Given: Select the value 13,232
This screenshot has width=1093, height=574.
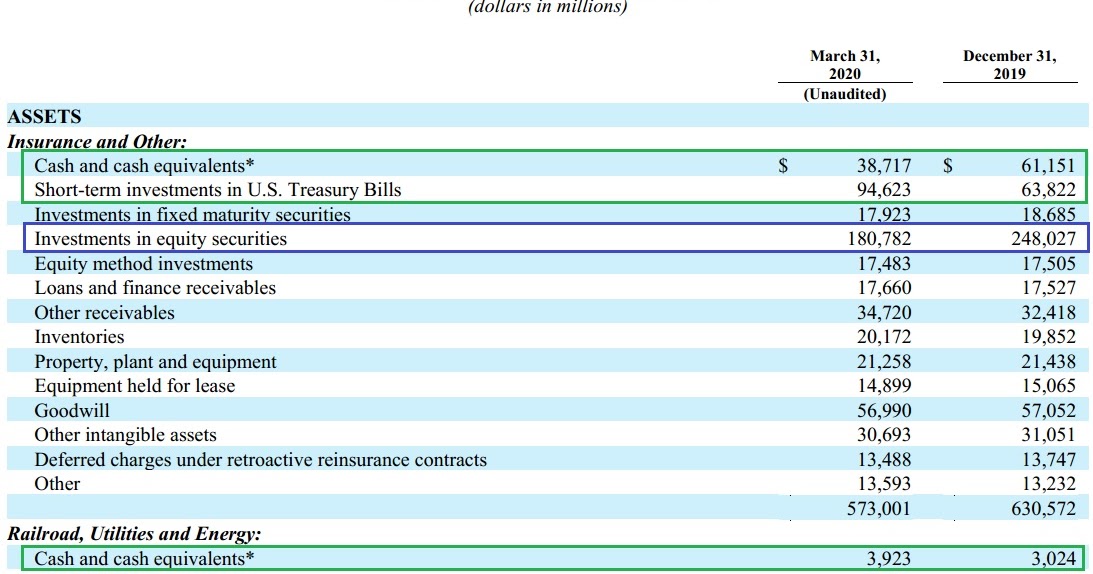Looking at the screenshot, I should pyautogui.click(x=1048, y=483).
